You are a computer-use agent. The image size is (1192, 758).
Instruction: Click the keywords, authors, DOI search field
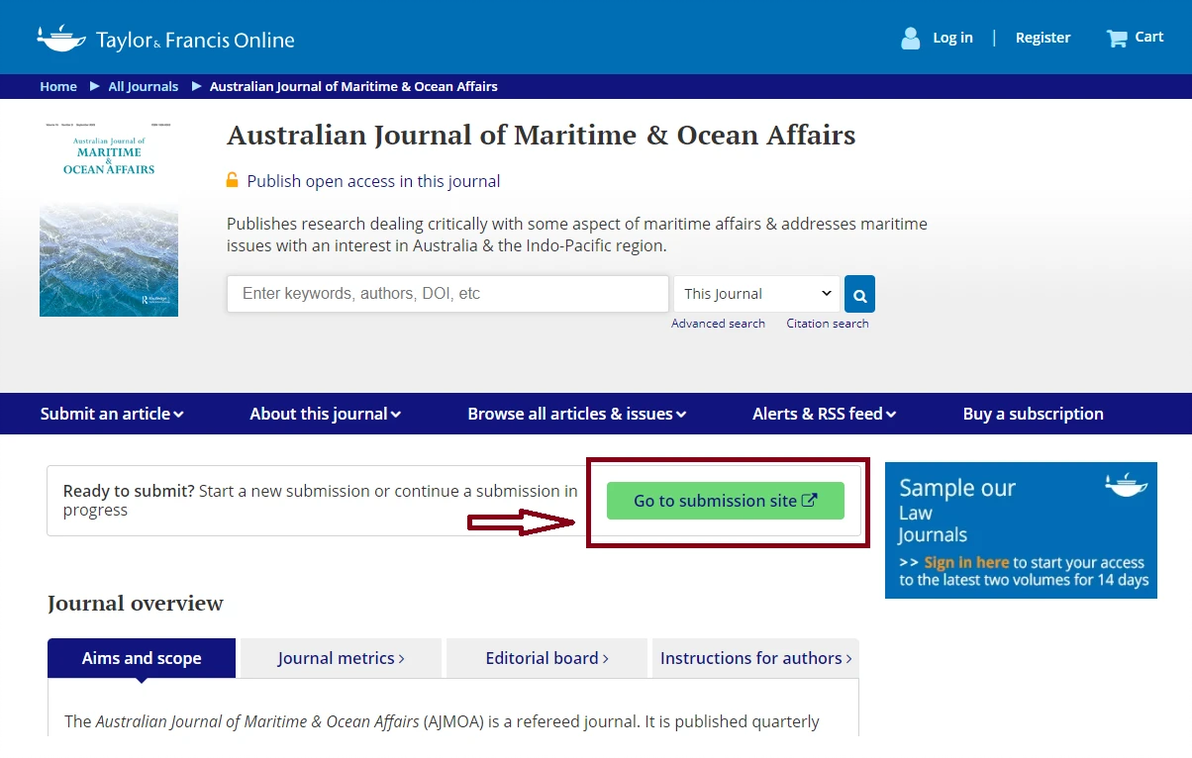point(448,293)
